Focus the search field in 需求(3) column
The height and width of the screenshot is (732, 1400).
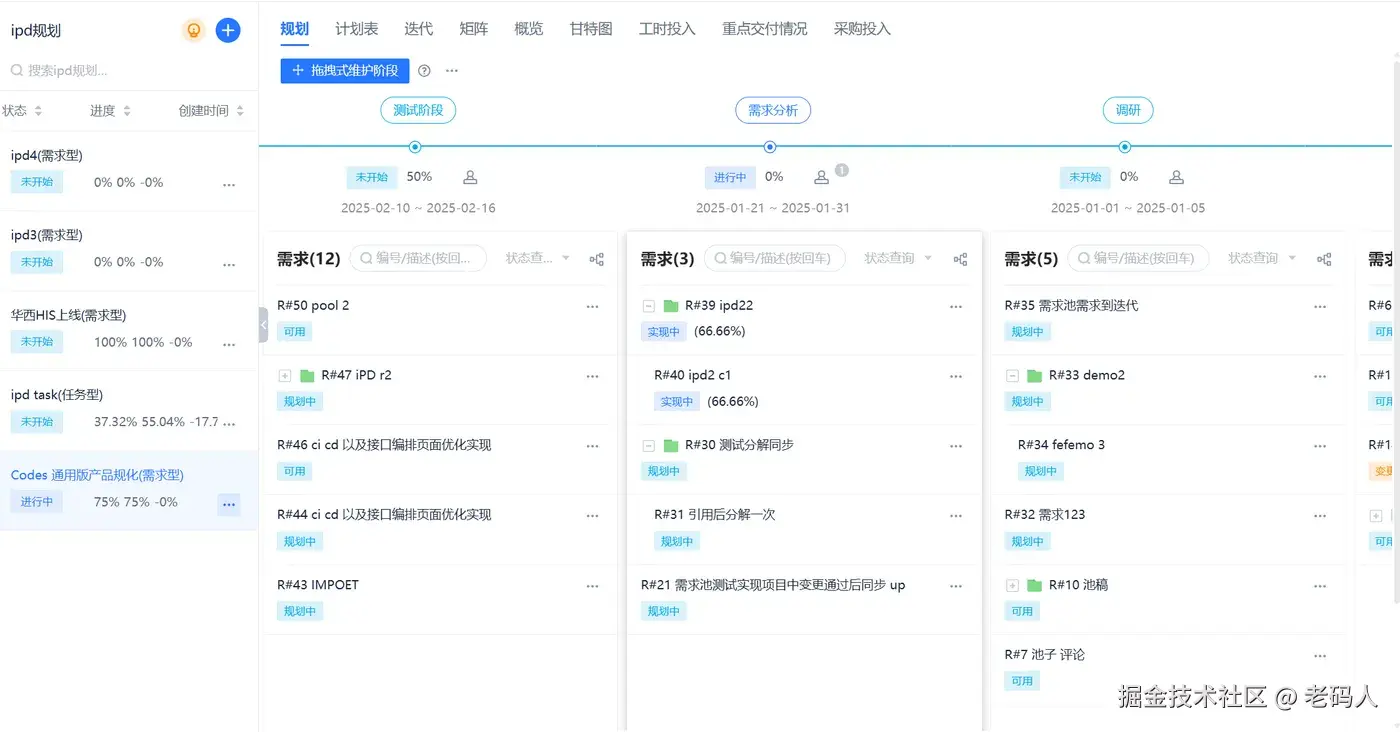775,258
